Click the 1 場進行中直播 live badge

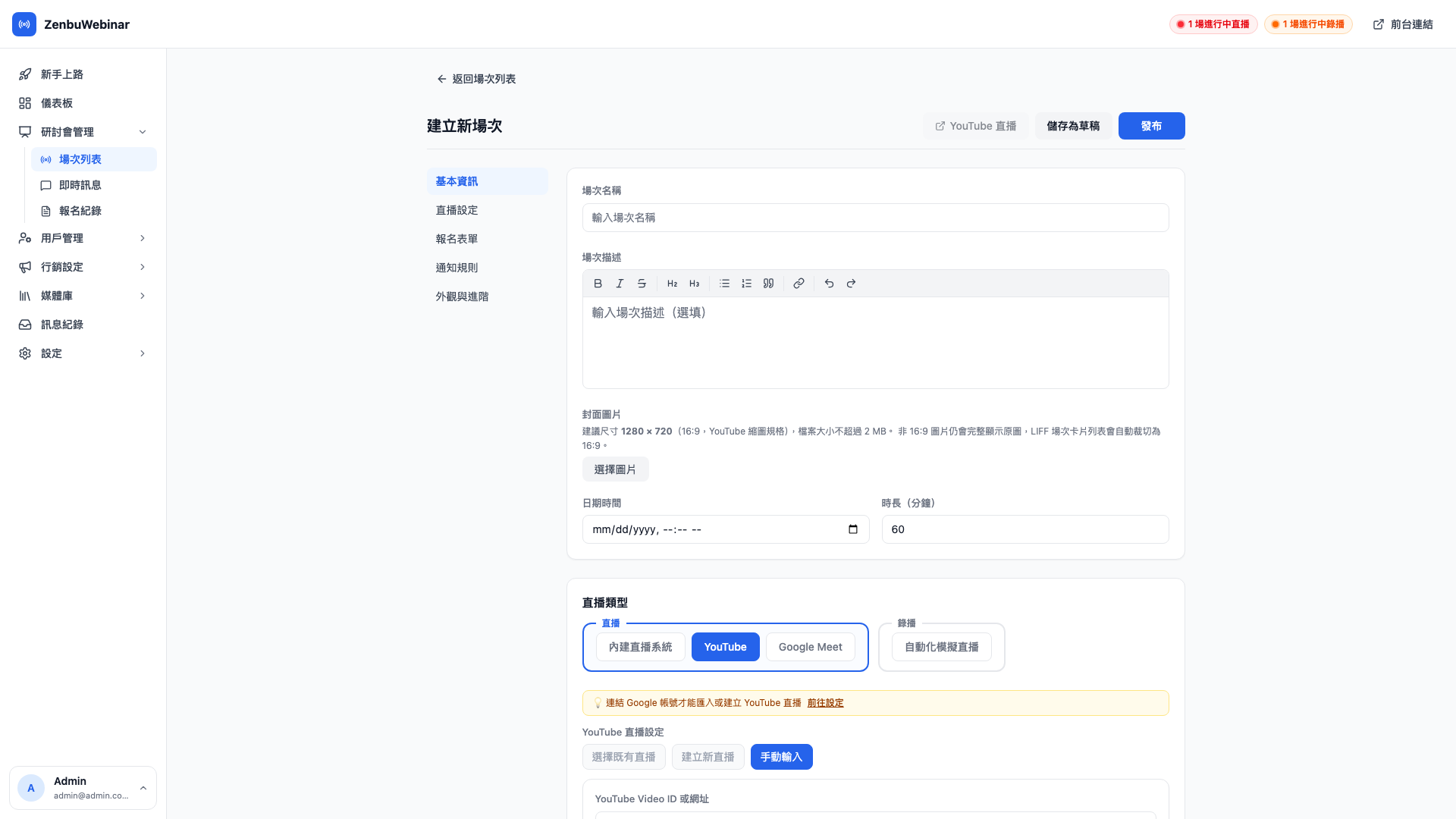pyautogui.click(x=1213, y=24)
